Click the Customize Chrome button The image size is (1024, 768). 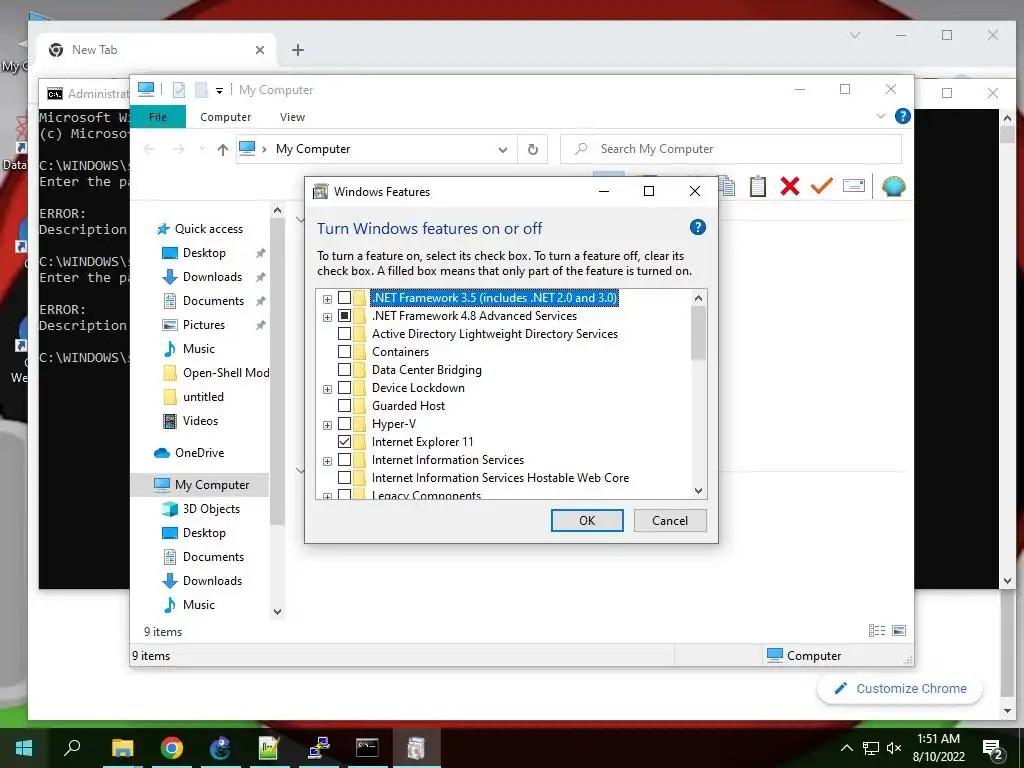900,688
